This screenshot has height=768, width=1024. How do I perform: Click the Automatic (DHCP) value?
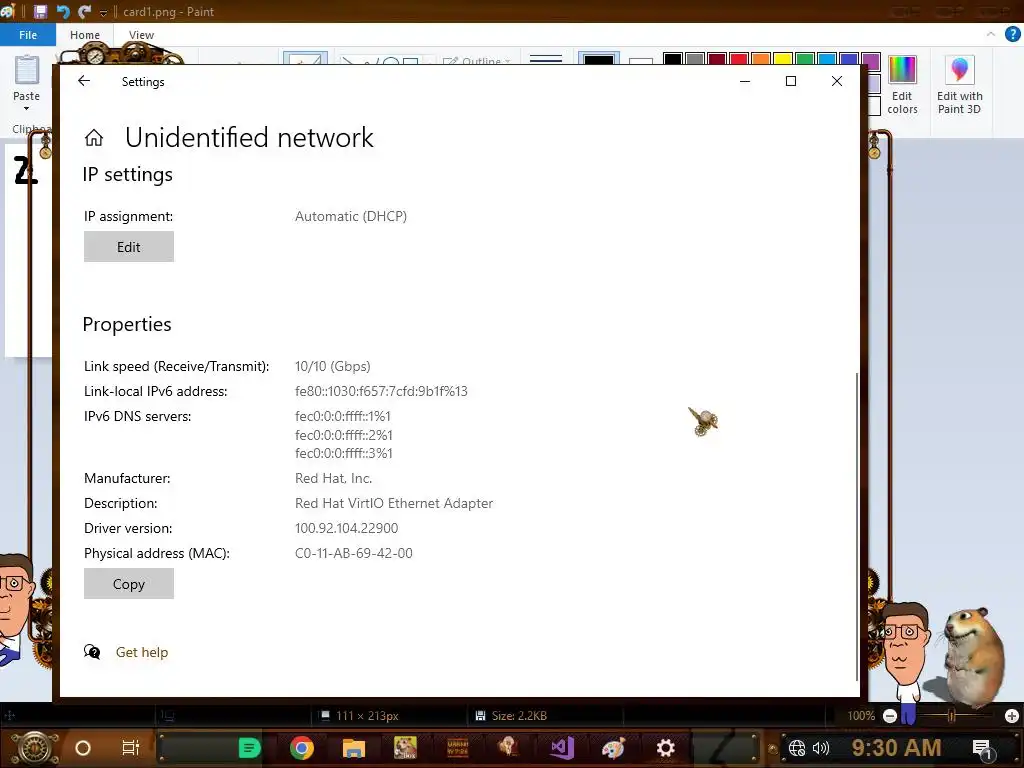click(351, 216)
